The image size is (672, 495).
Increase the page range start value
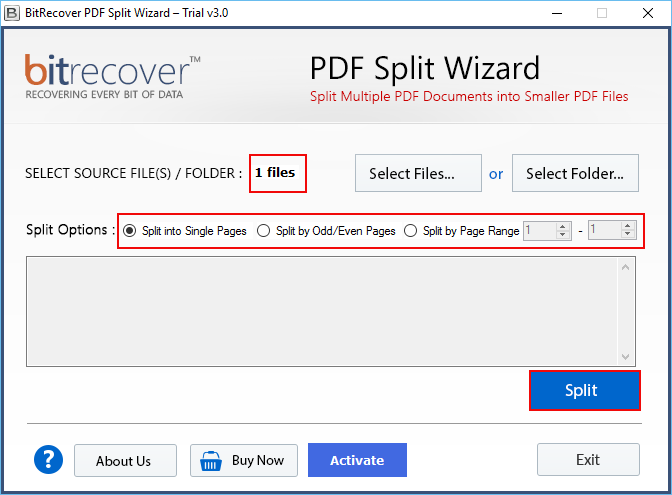(x=563, y=226)
